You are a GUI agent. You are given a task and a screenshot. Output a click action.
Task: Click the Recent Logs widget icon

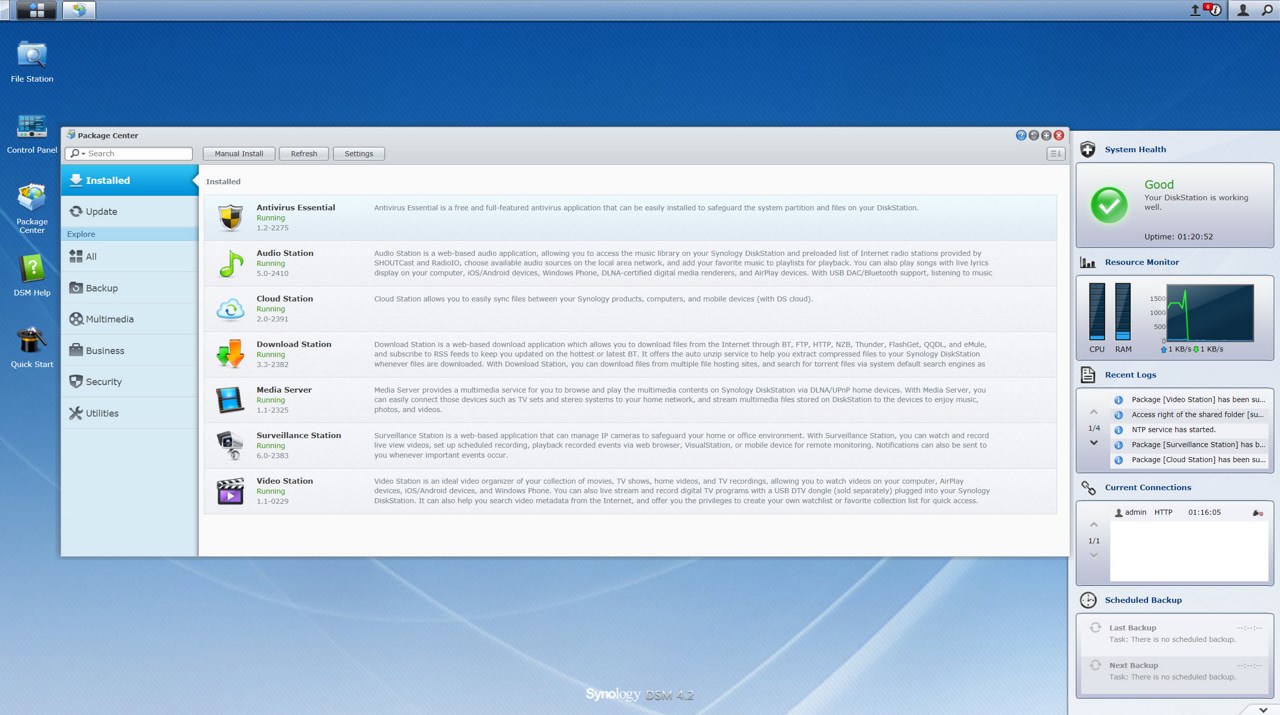[1088, 375]
